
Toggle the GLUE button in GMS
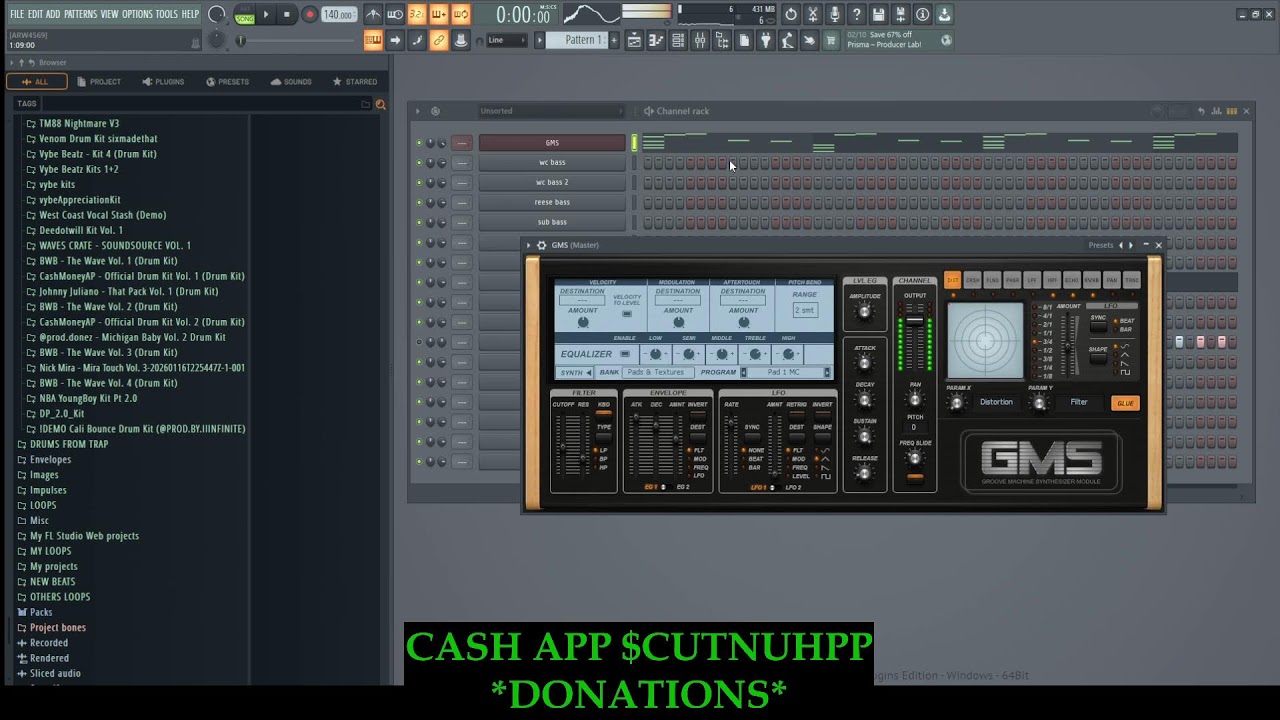point(1125,403)
